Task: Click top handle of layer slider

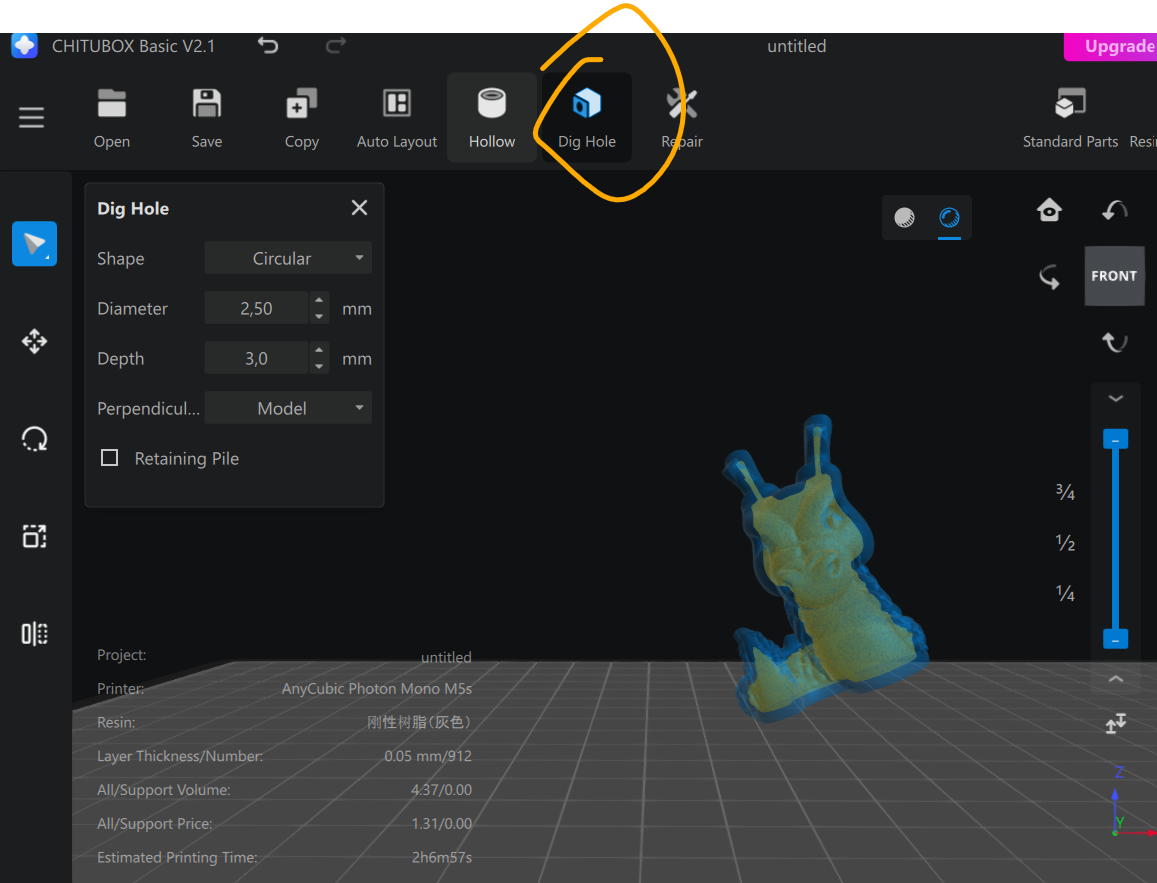Action: coord(1115,440)
